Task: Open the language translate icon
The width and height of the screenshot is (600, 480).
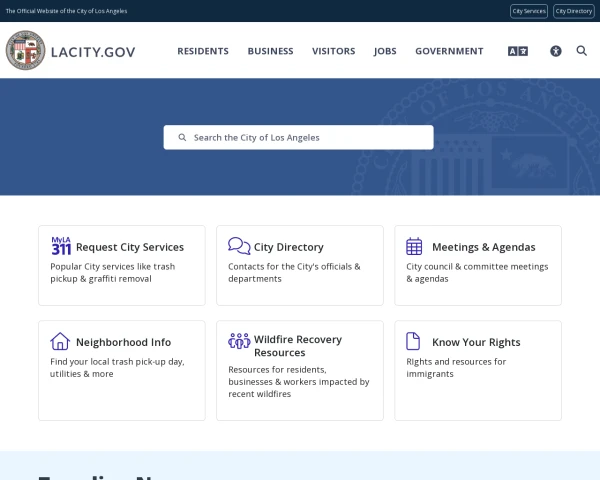Action: click(x=517, y=51)
